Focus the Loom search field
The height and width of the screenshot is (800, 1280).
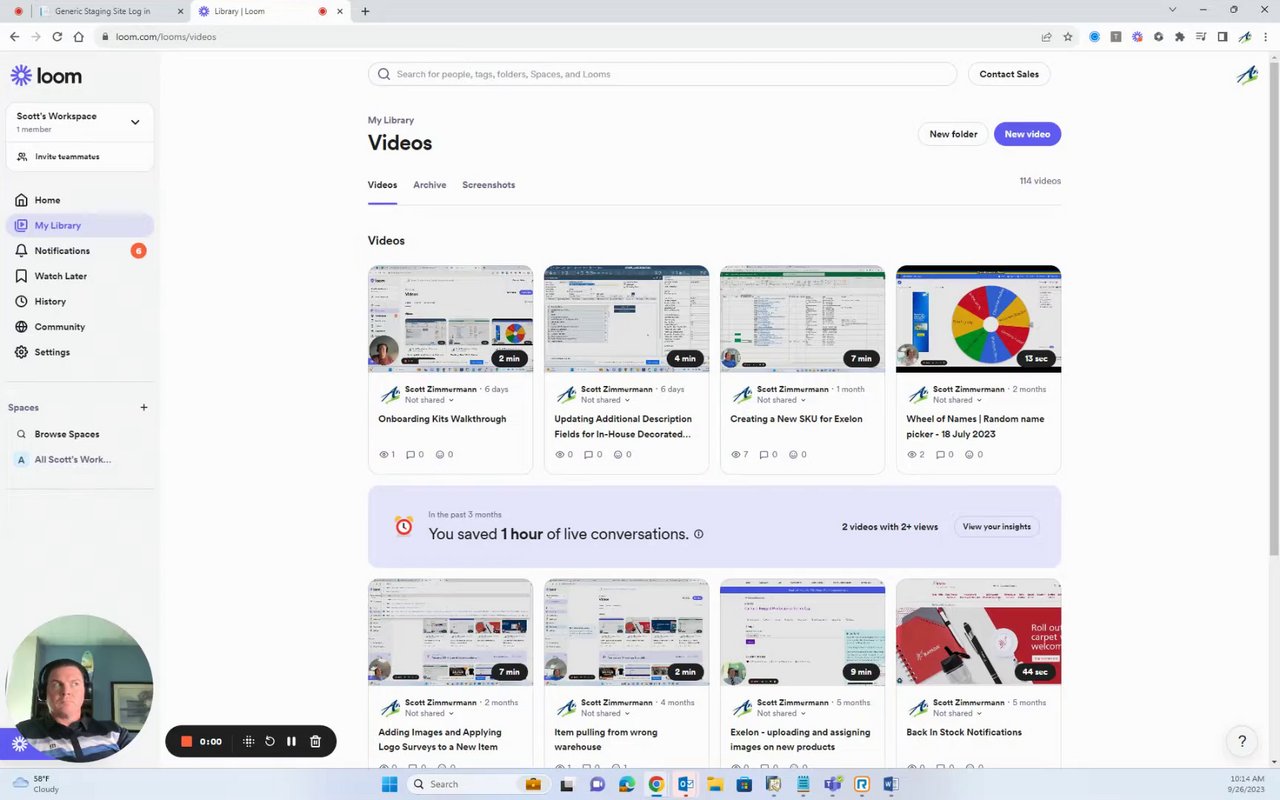[662, 74]
